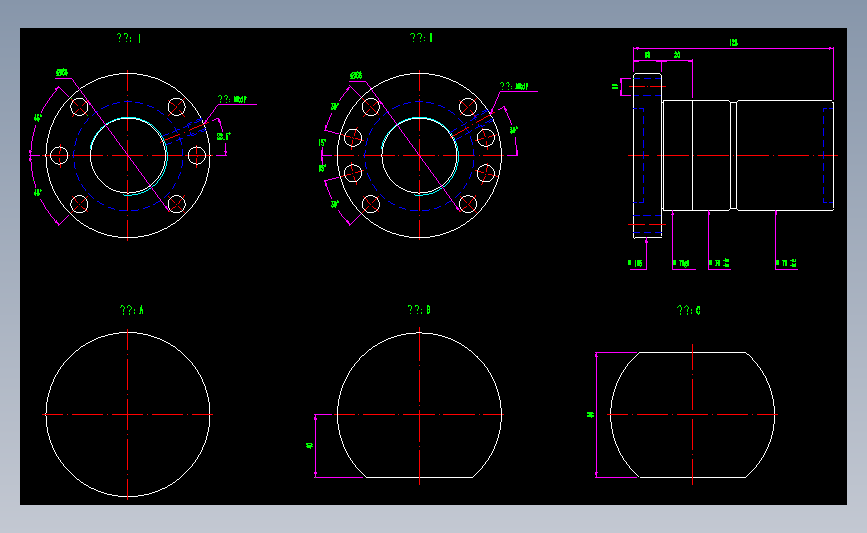Click the diameter label under the side-view flange leader

[x=636, y=263]
